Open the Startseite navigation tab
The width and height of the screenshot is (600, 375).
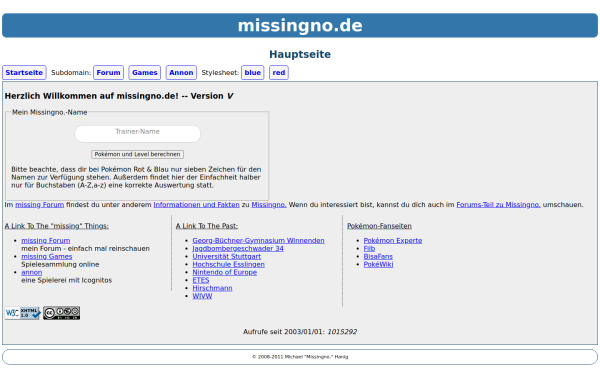coord(24,73)
